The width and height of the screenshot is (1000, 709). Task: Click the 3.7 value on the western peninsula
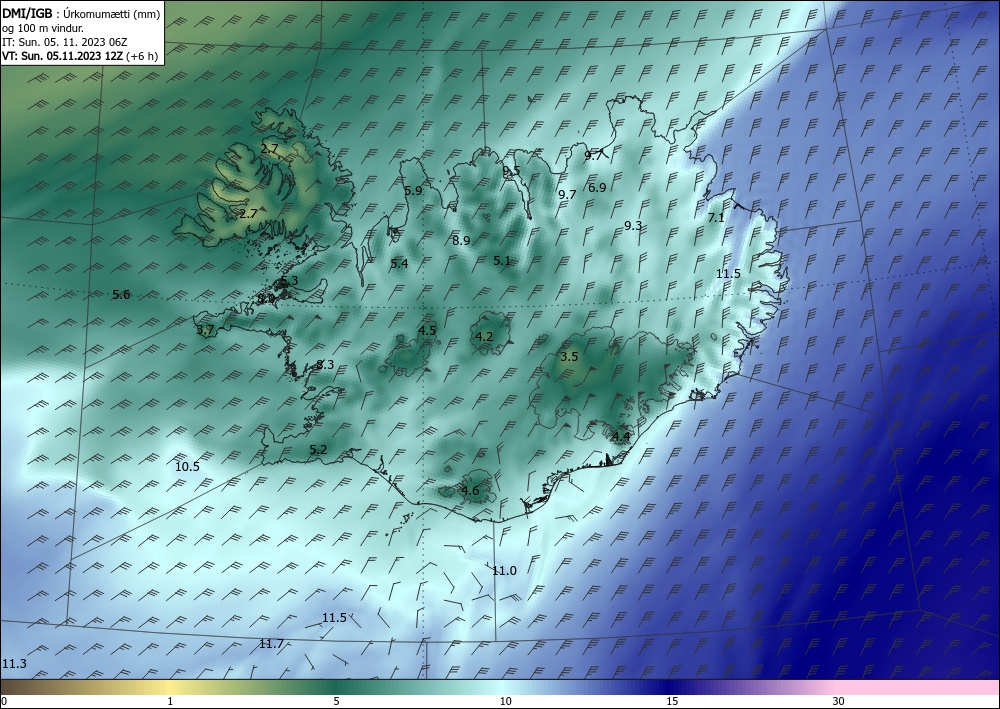(x=205, y=330)
